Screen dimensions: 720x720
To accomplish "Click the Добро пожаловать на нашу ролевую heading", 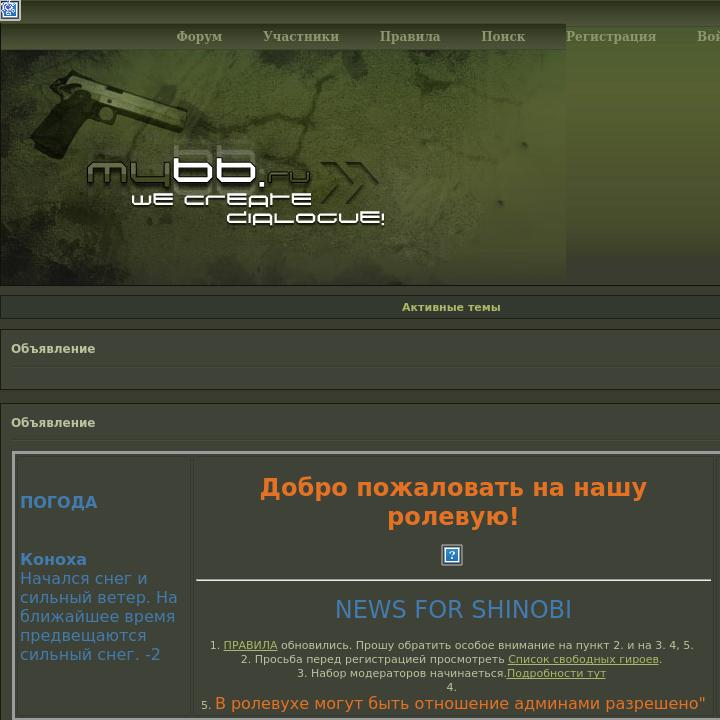I will point(453,502).
